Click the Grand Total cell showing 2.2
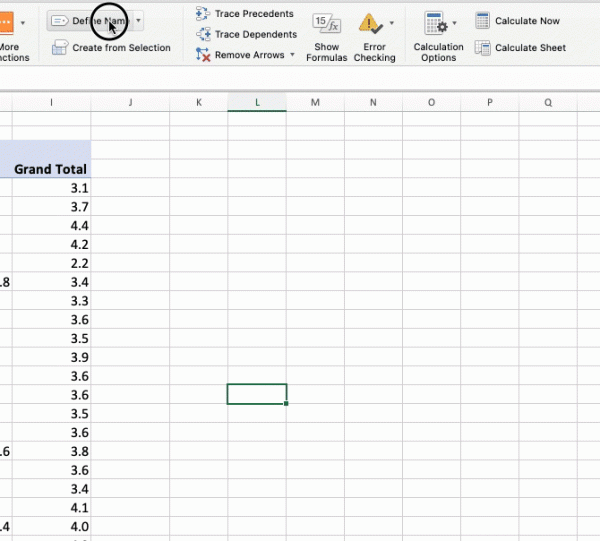This screenshot has height=541, width=600. tap(51, 262)
